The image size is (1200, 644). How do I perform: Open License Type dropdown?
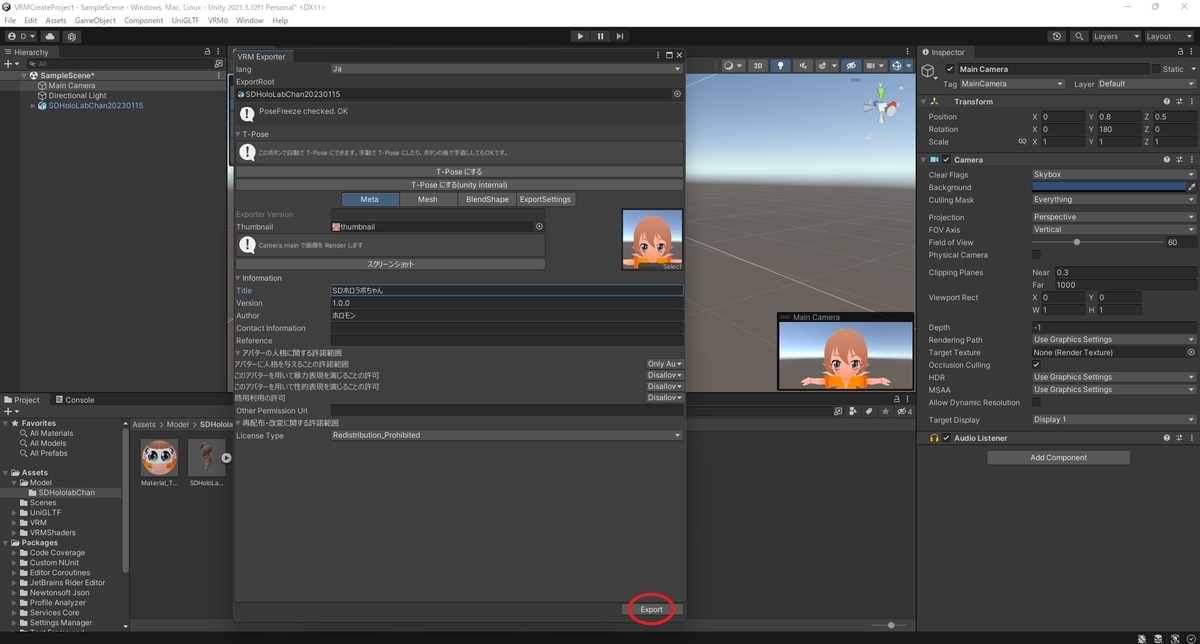(506, 435)
